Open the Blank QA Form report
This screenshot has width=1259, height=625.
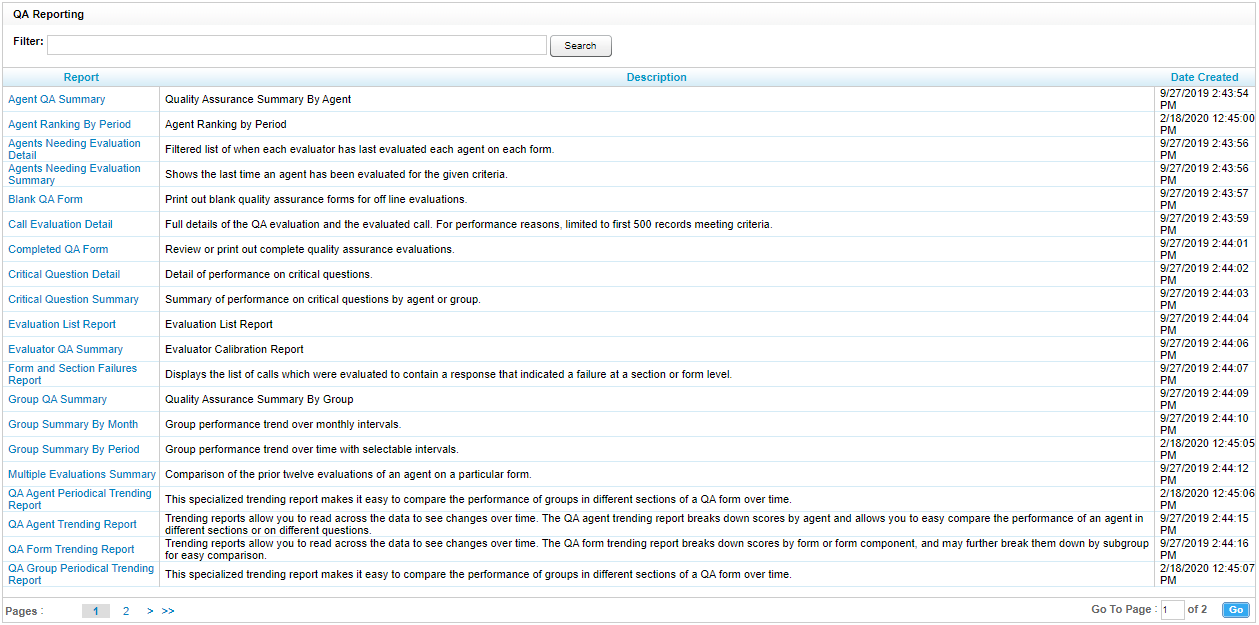pyautogui.click(x=46, y=200)
